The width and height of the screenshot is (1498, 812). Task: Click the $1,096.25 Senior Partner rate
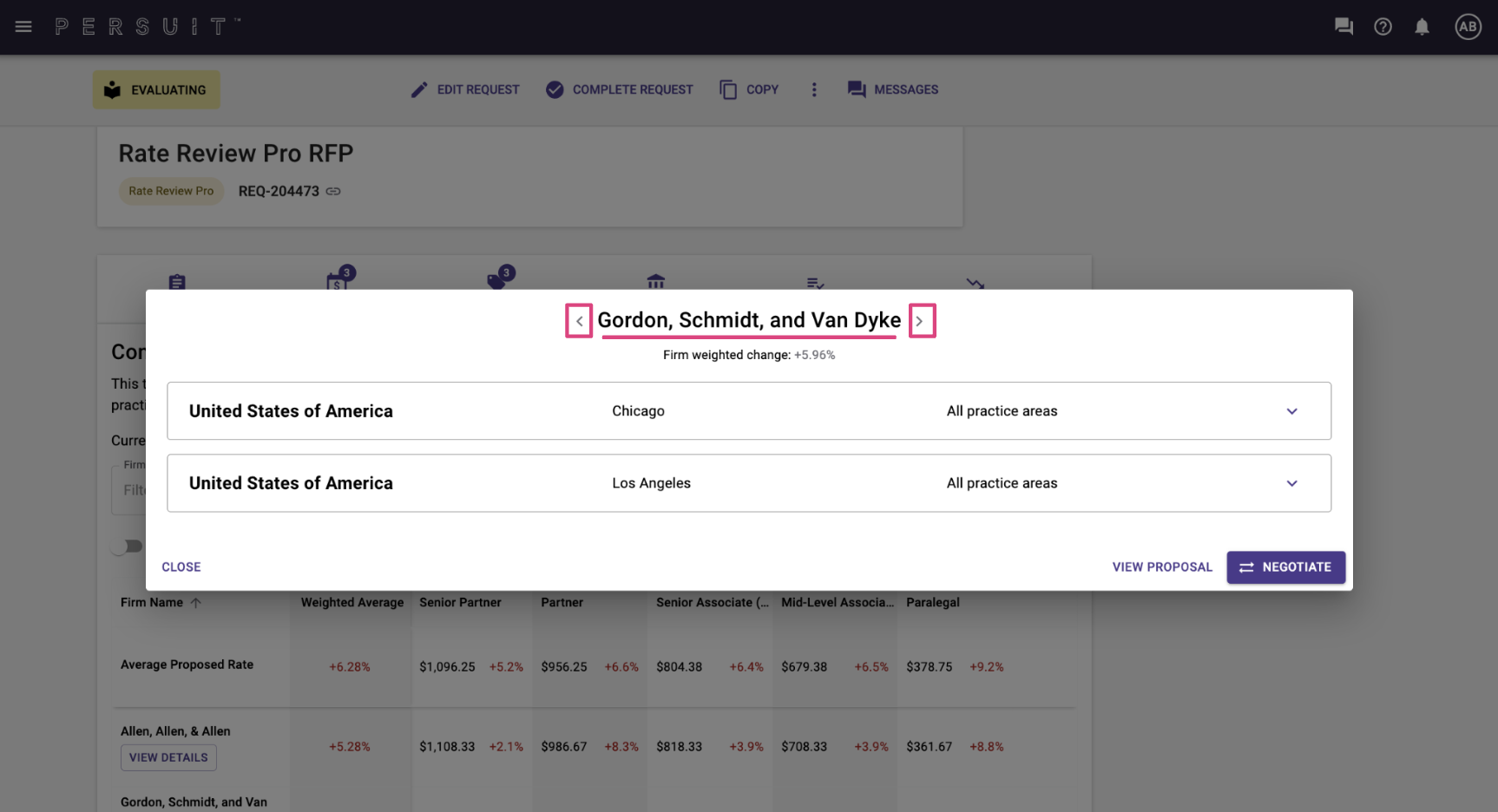[x=447, y=667]
